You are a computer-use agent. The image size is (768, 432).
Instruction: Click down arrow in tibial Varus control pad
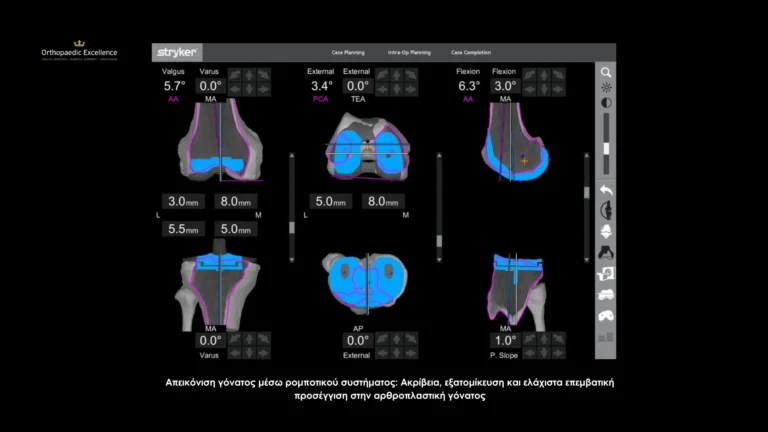click(249, 353)
